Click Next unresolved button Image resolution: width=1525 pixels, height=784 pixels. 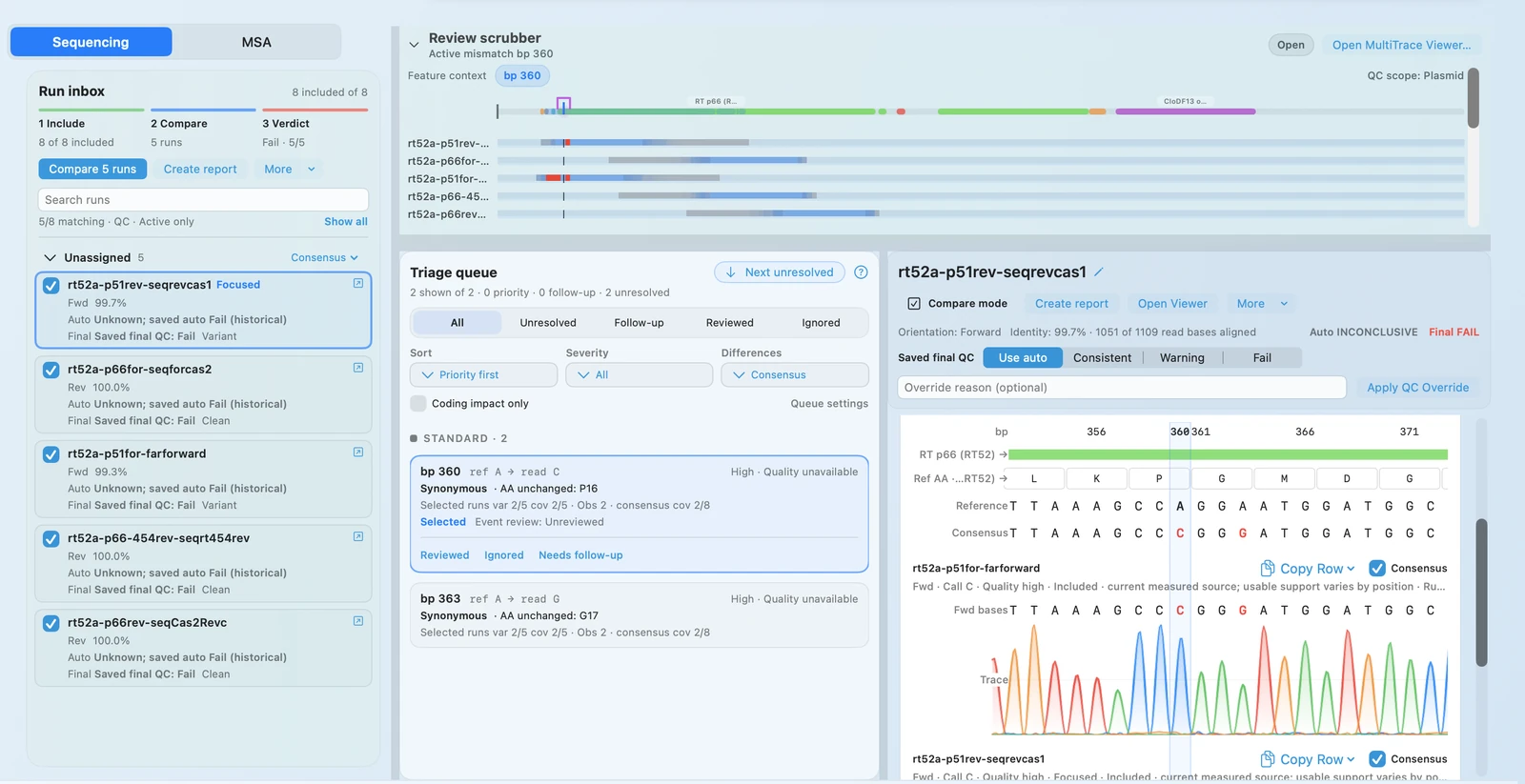coord(780,272)
